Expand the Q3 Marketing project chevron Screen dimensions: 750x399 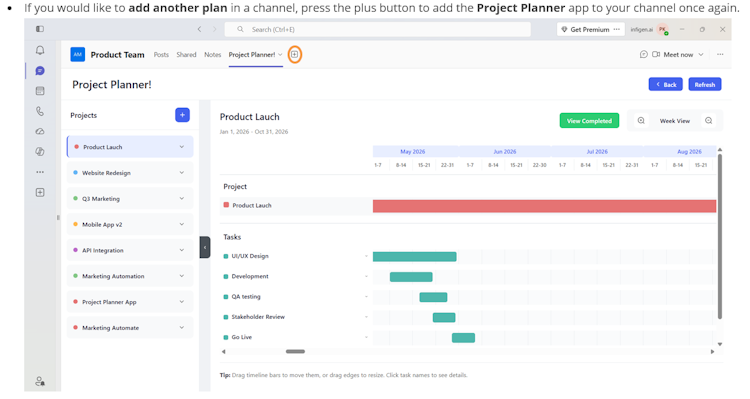coord(182,199)
